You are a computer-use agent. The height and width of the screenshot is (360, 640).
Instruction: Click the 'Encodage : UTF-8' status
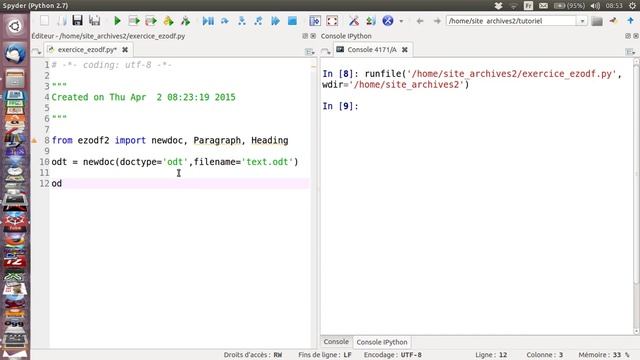(x=393, y=355)
